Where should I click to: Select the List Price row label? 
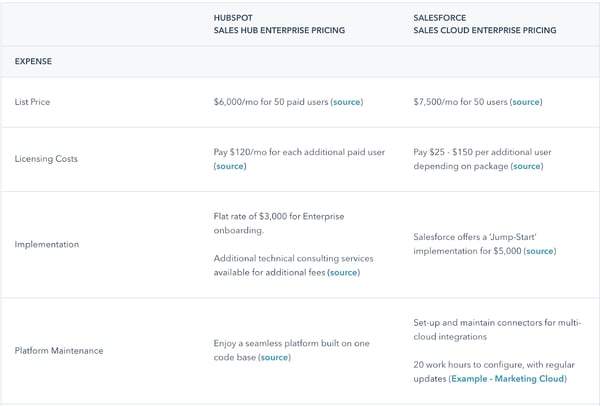pyautogui.click(x=33, y=102)
